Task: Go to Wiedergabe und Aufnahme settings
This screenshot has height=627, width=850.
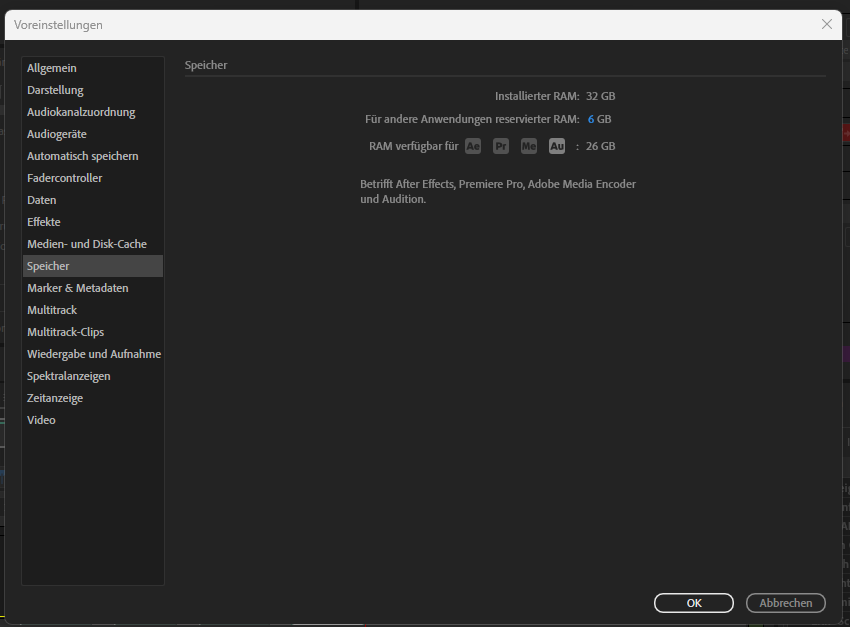Action: 93,353
